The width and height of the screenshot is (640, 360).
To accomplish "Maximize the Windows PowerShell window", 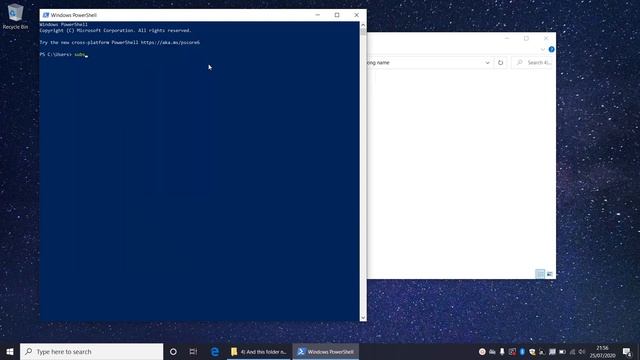I will pyautogui.click(x=337, y=15).
